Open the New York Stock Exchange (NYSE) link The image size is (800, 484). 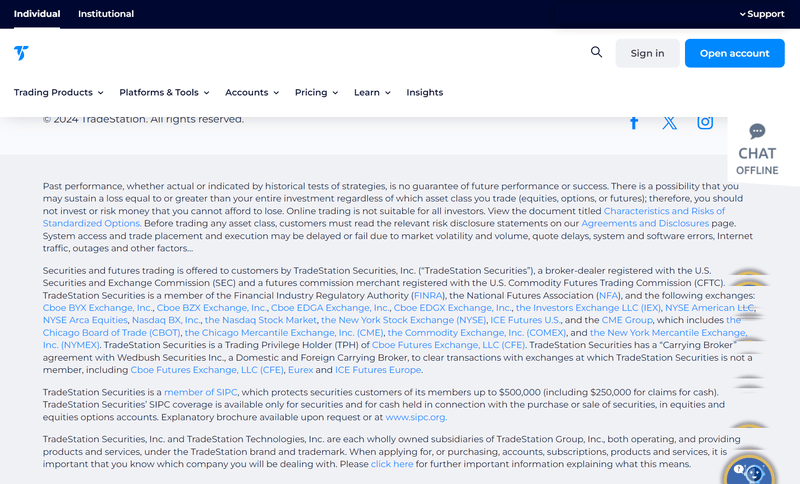point(404,320)
